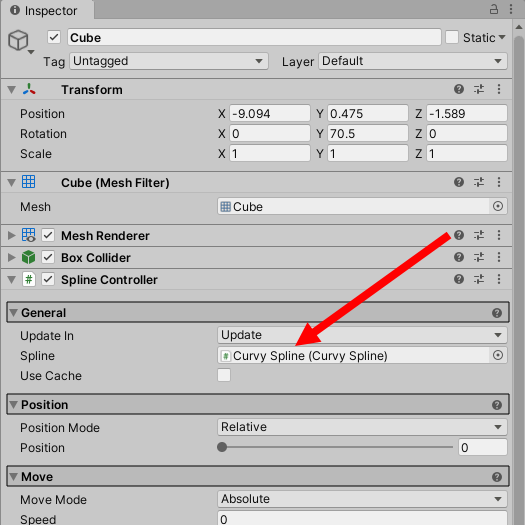Viewport: 525px width, 525px height.
Task: Click the Speed value field
Action: pos(362,518)
